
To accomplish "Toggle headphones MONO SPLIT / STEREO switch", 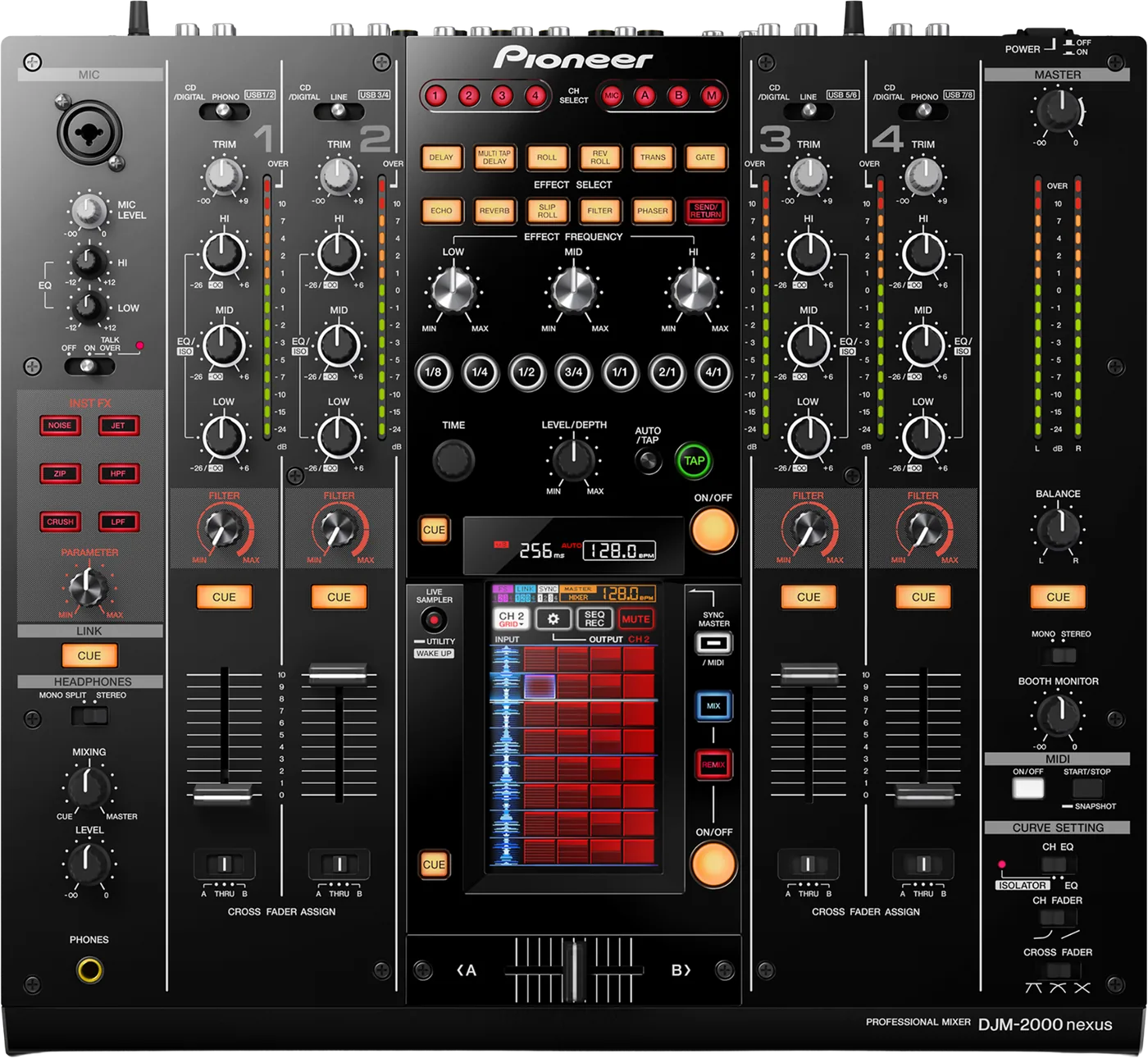I will (89, 716).
